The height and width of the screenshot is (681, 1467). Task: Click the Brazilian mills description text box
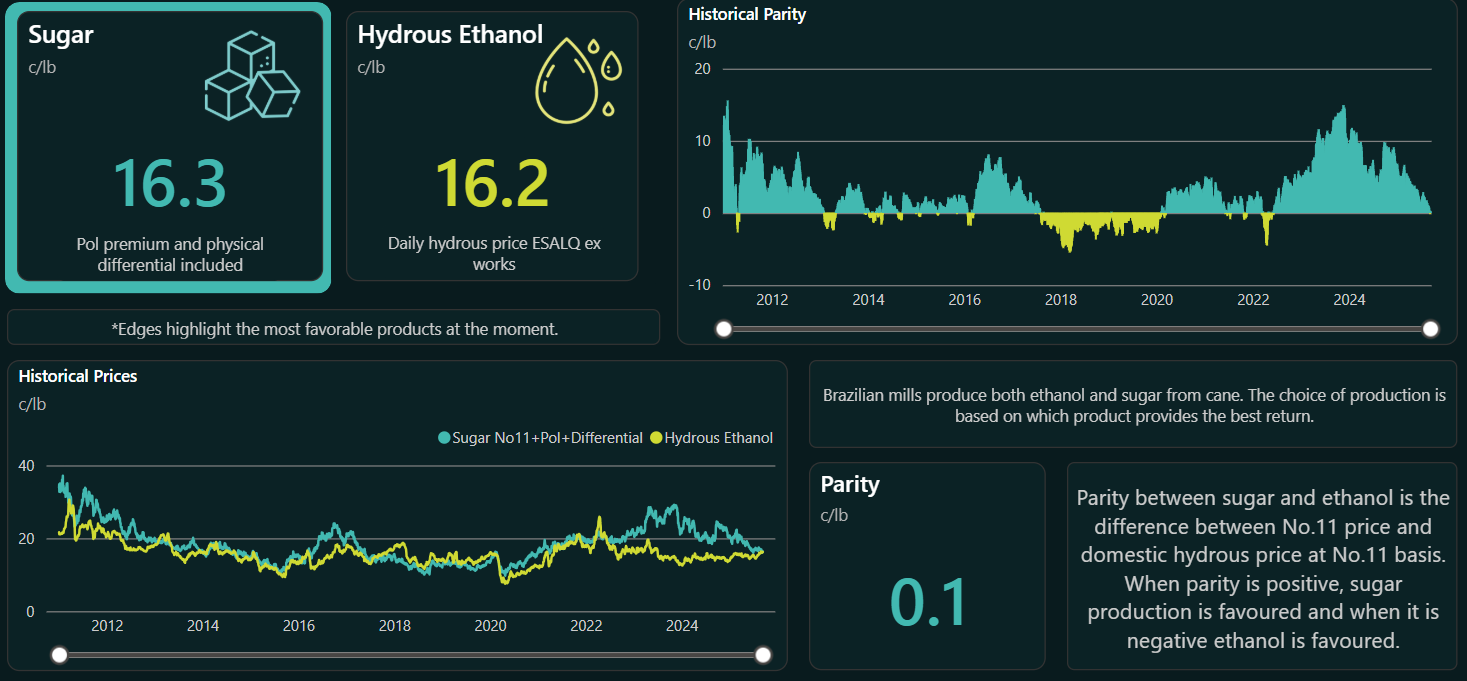tap(1134, 405)
